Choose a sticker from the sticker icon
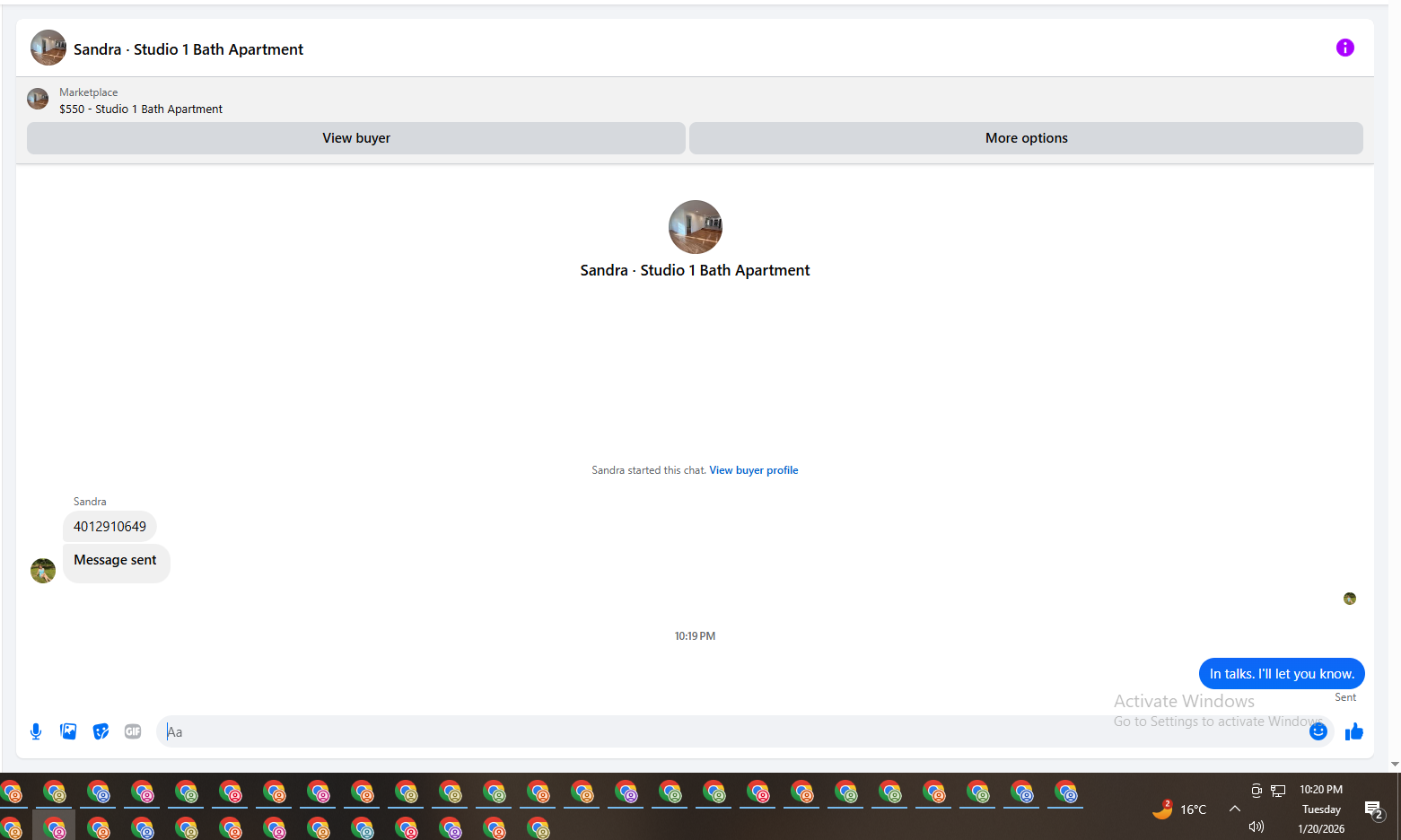Image resolution: width=1401 pixels, height=840 pixels. coord(101,731)
